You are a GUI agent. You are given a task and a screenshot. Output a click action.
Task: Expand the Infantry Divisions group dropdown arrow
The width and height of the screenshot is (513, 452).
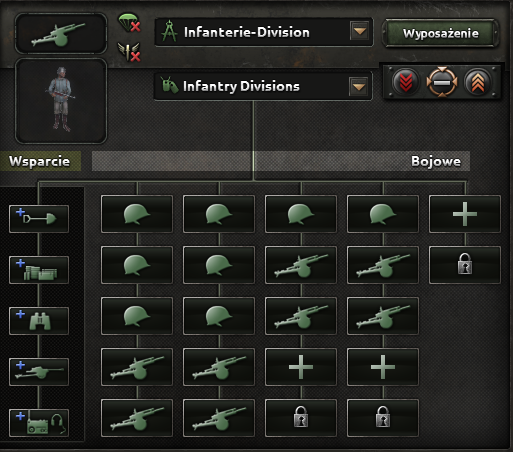(358, 86)
